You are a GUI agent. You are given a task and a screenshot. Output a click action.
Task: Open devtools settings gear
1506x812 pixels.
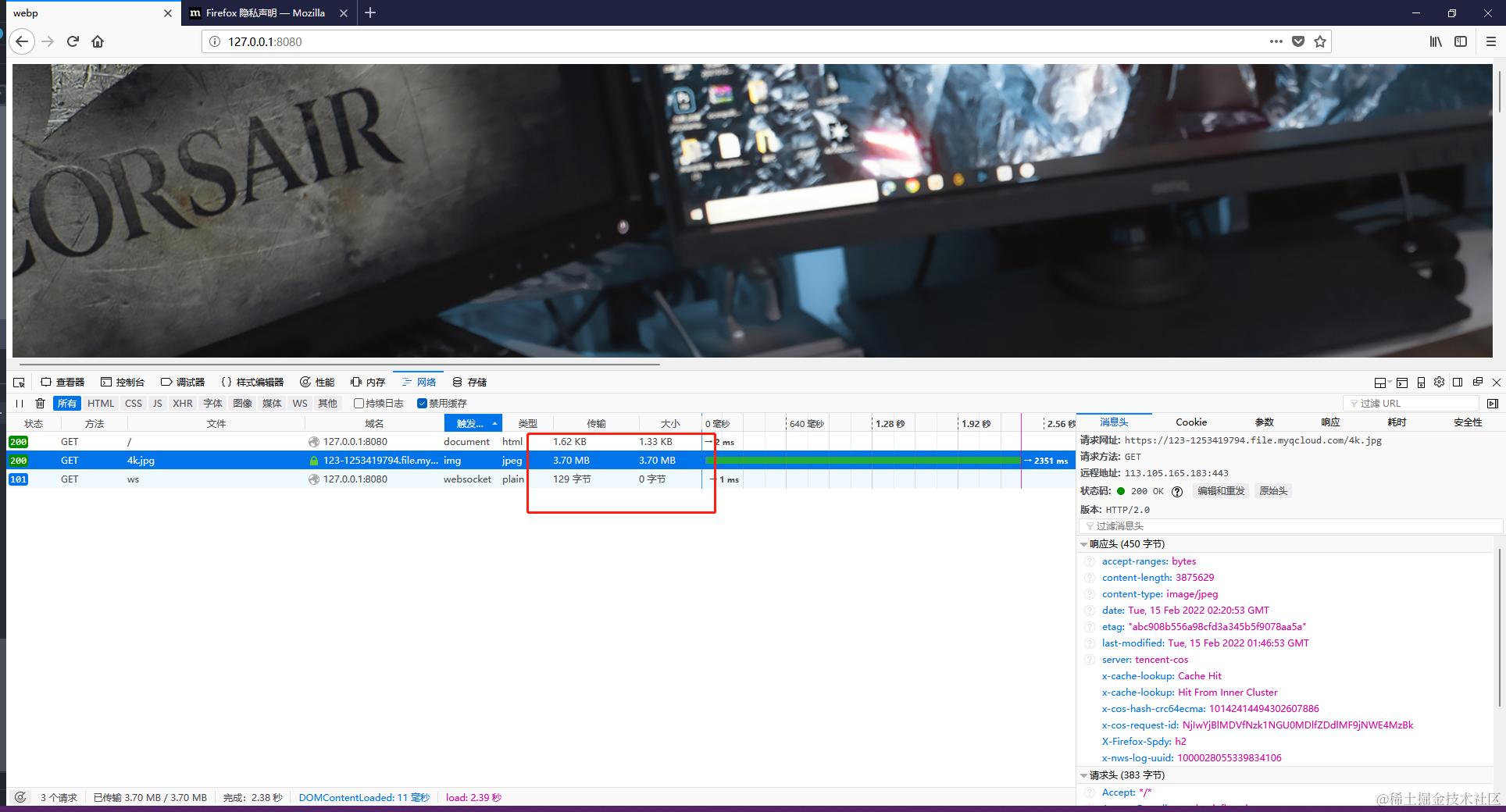(1439, 383)
